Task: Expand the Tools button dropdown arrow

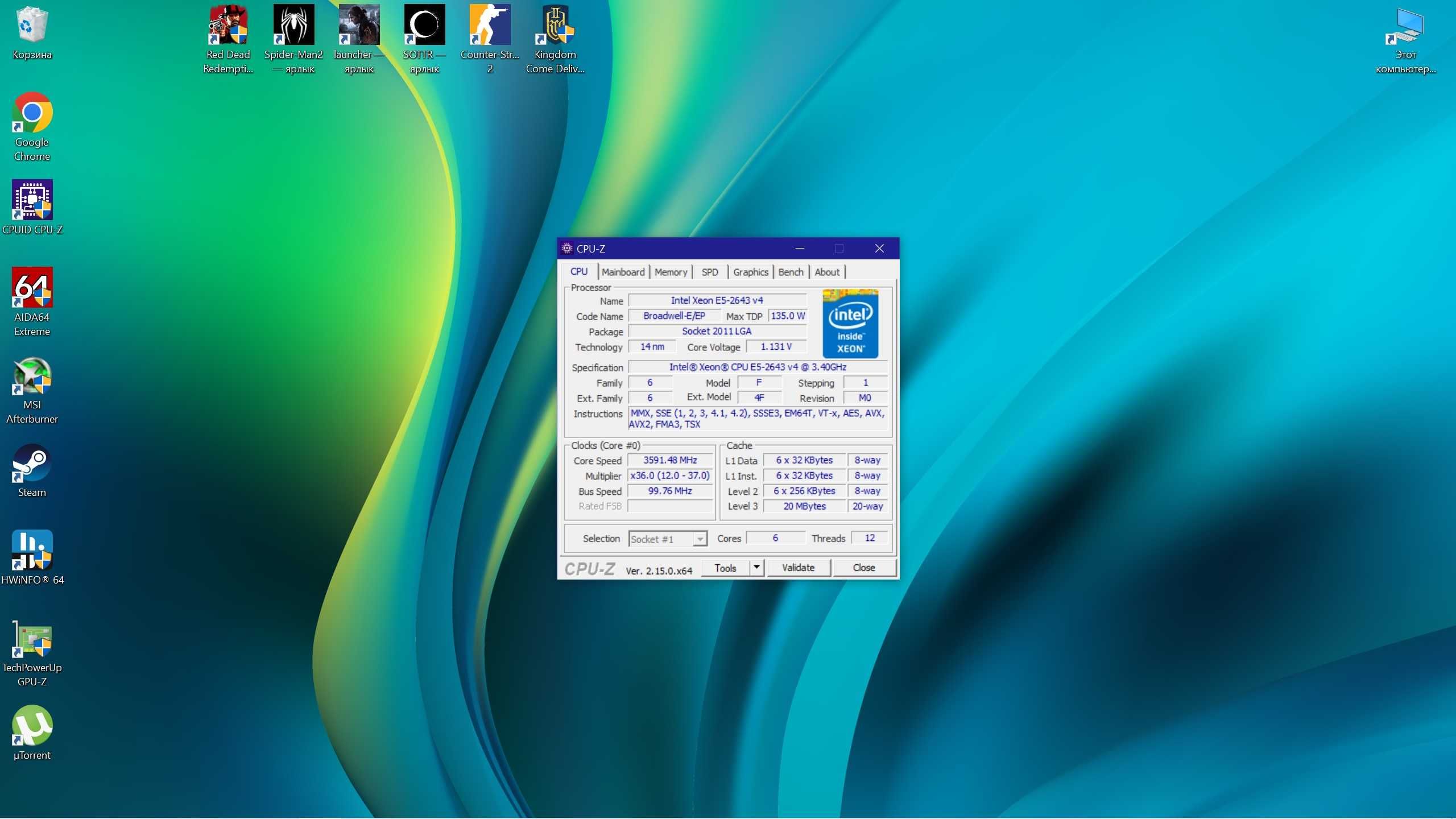Action: tap(756, 567)
